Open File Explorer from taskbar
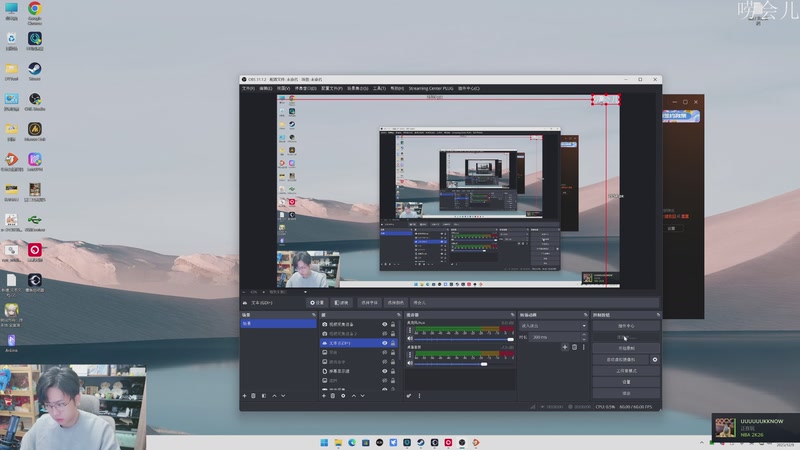This screenshot has width=800, height=450. pyautogui.click(x=338, y=442)
